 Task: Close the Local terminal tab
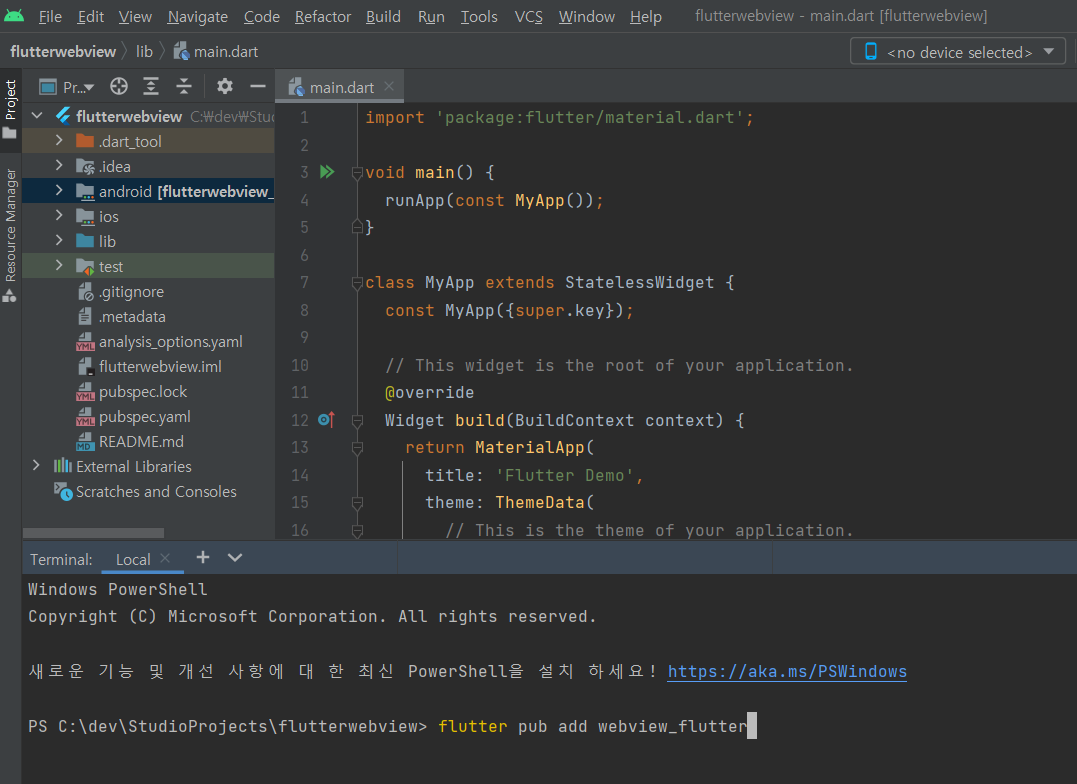pyautogui.click(x=165, y=558)
